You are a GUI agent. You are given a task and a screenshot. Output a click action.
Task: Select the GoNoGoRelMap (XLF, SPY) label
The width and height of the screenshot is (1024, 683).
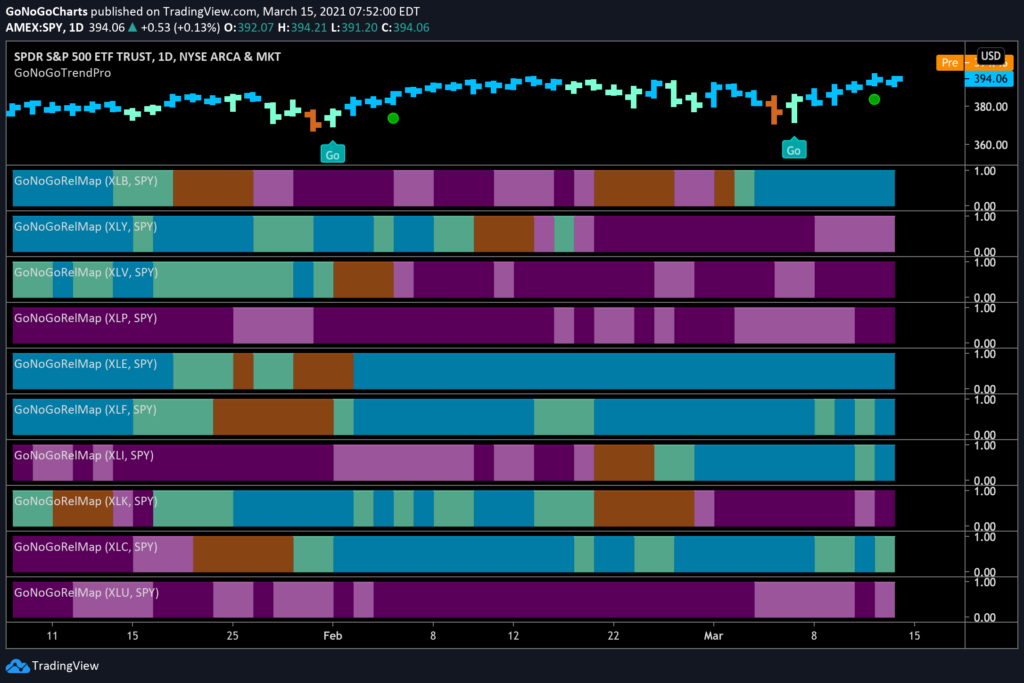pos(86,409)
